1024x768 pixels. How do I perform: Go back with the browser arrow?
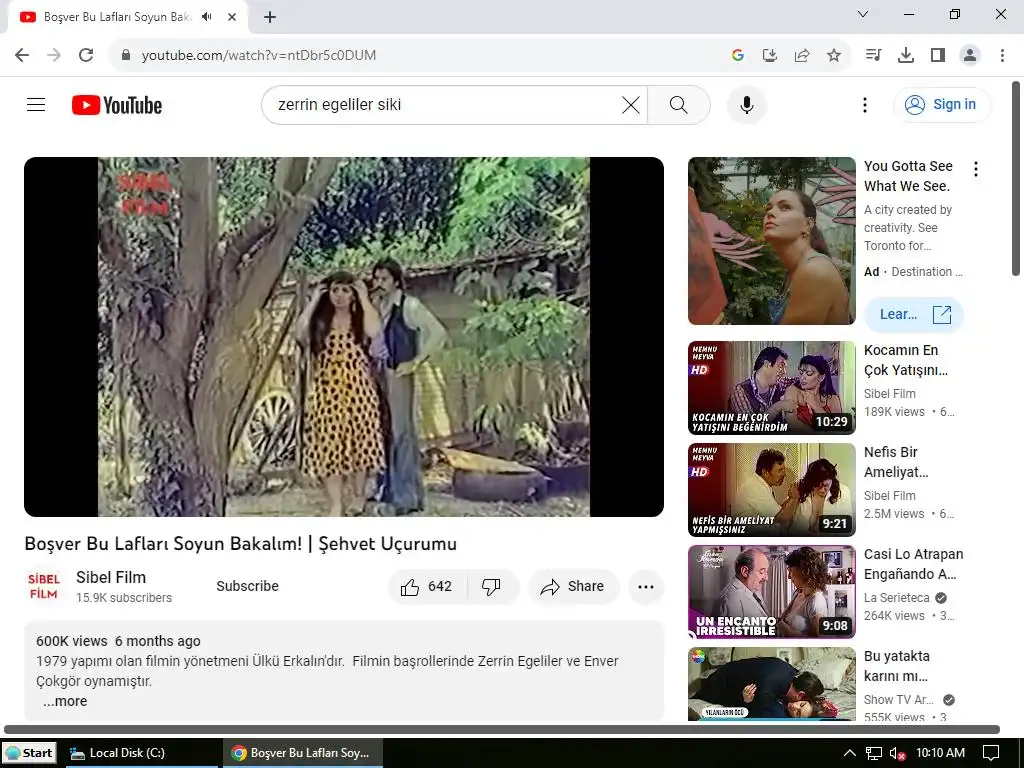[22, 55]
